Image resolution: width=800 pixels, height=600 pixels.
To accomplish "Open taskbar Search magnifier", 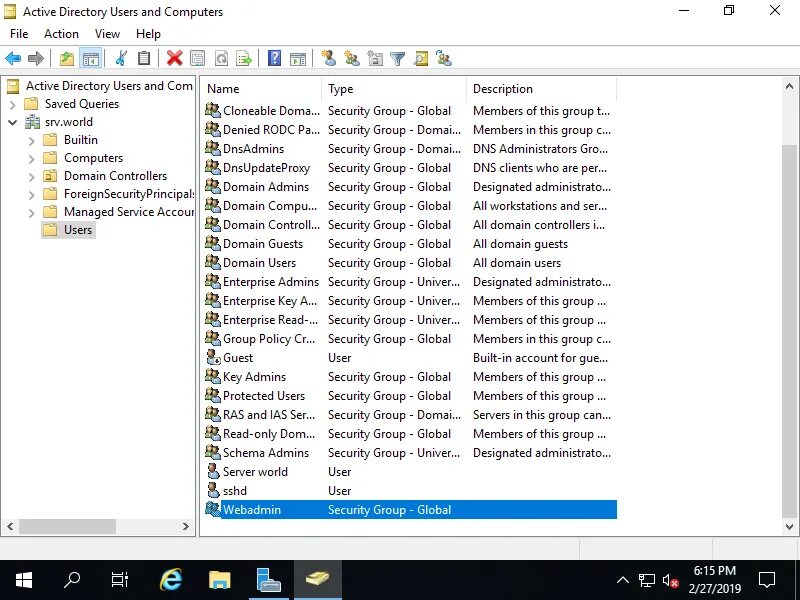I will click(x=72, y=580).
